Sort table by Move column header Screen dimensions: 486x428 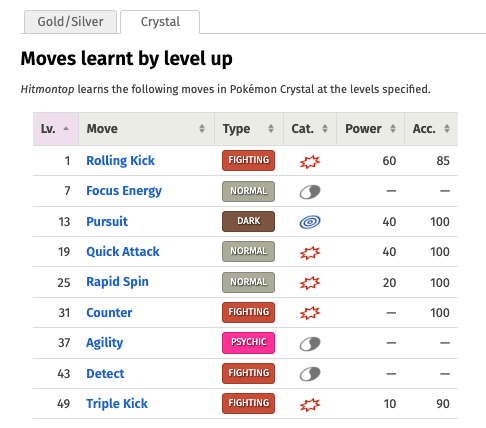pyautogui.click(x=146, y=129)
